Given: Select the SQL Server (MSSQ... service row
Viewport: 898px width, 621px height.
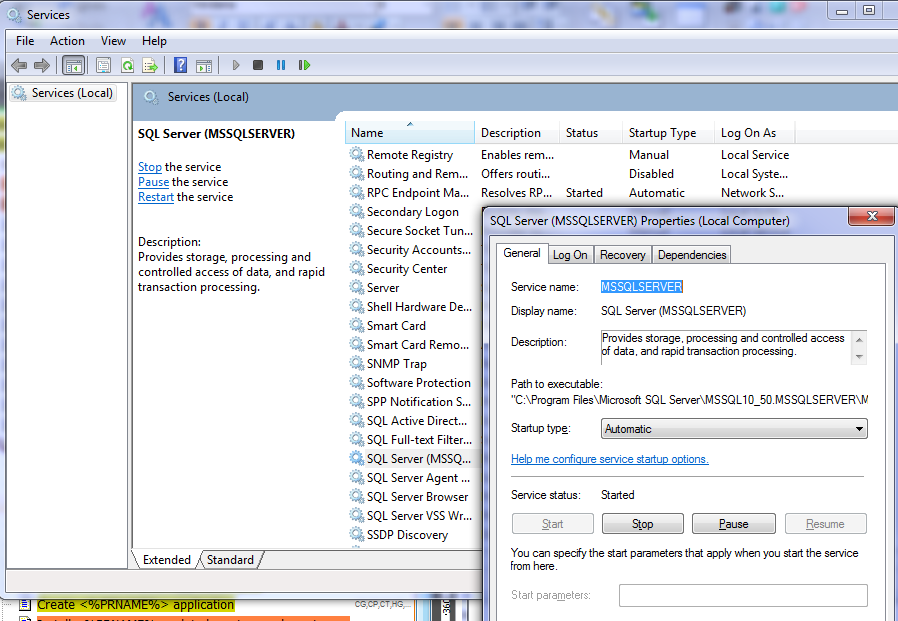Looking at the screenshot, I should (416, 458).
